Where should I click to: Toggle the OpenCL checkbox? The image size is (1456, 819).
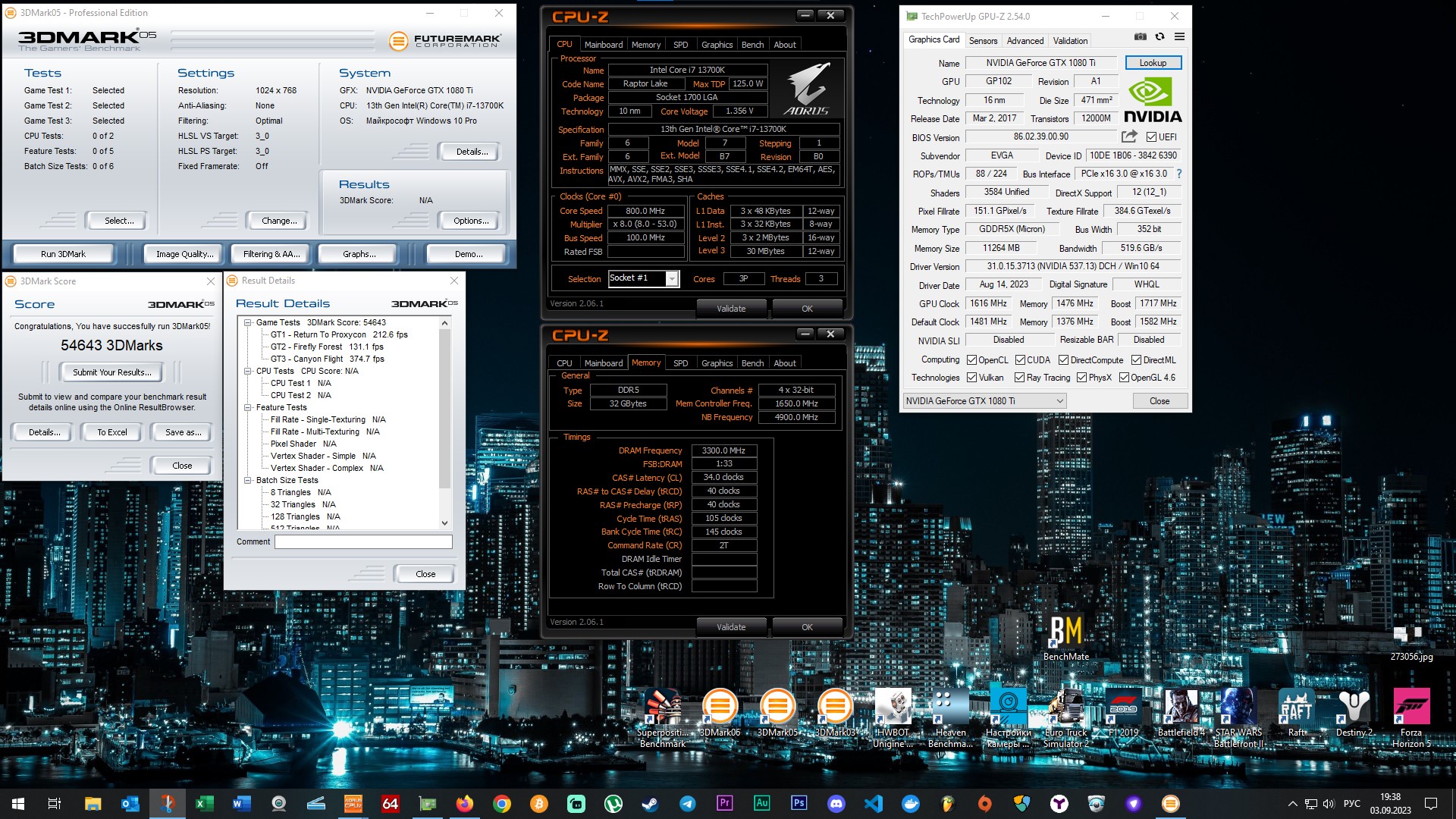coord(971,360)
